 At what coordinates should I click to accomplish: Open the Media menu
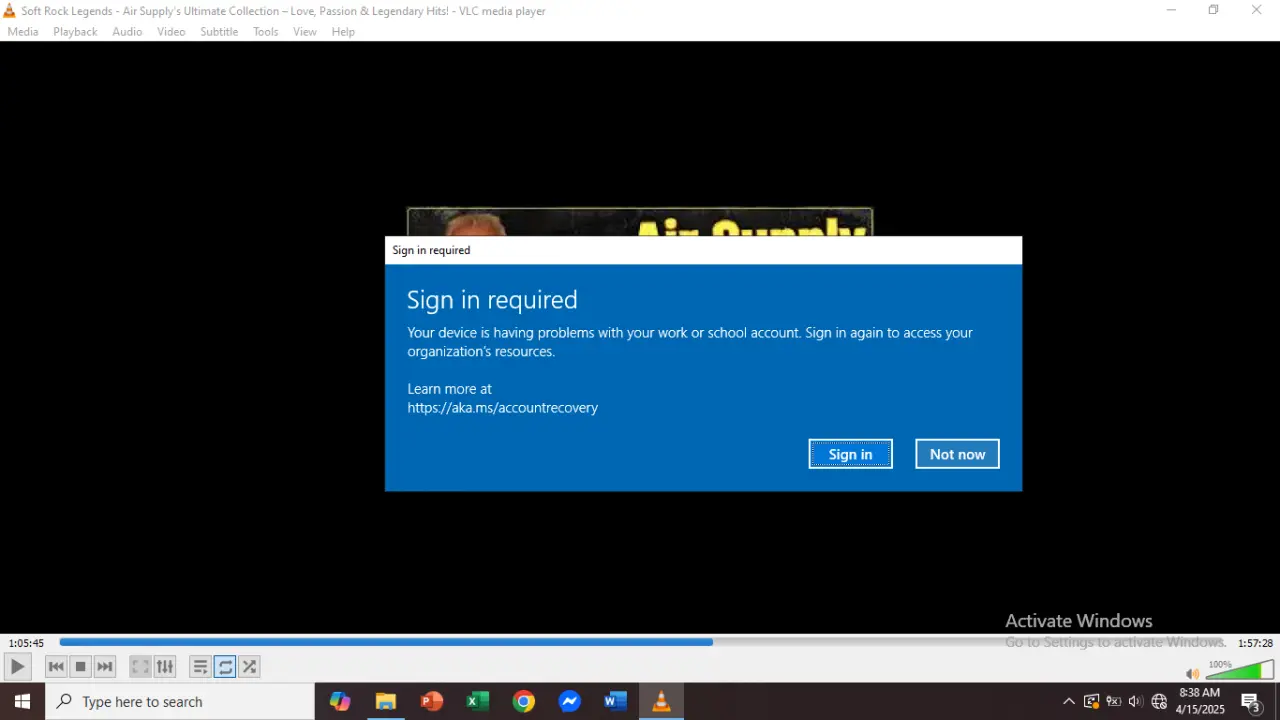(23, 32)
